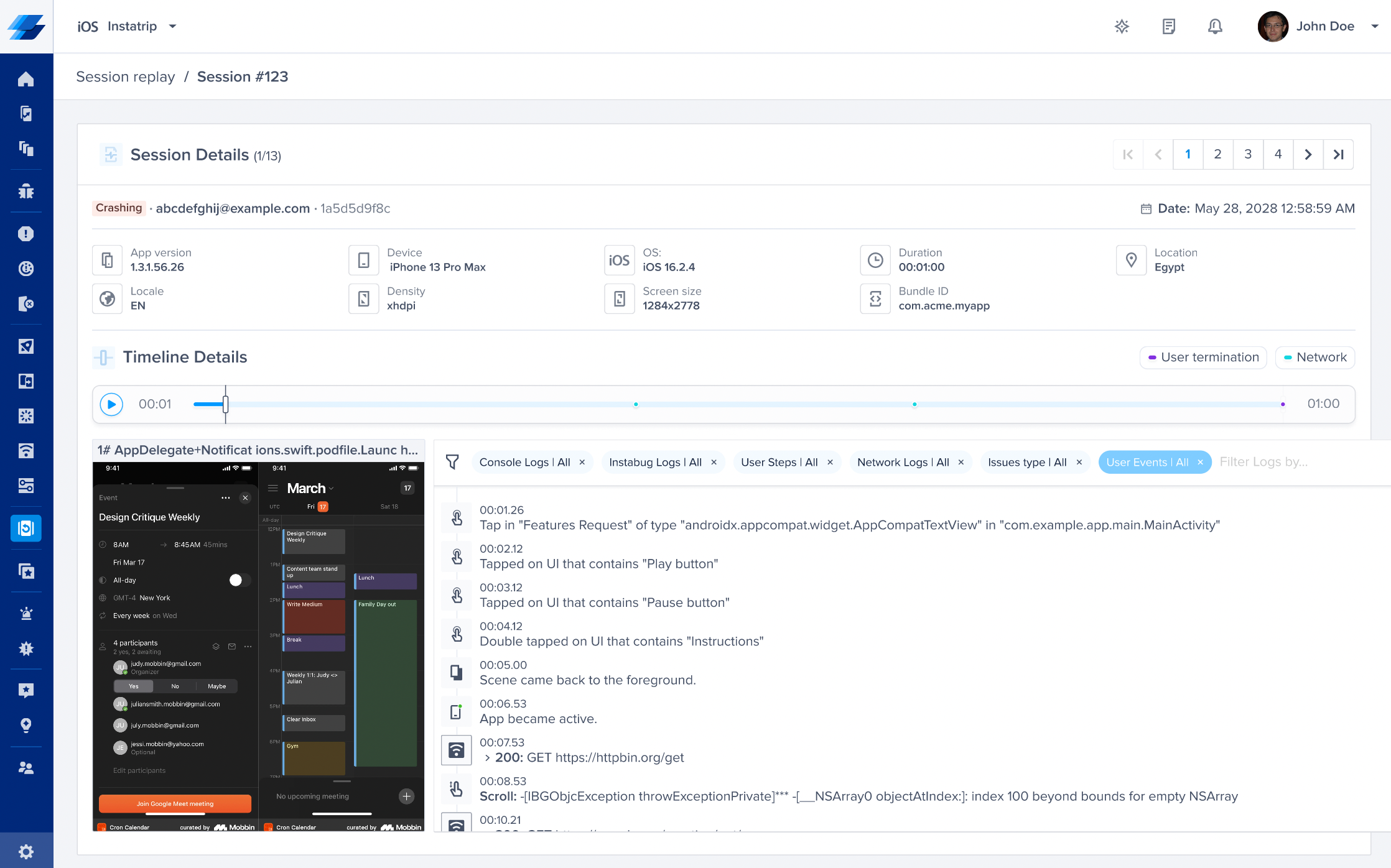Click the Home icon in sidebar
This screenshot has height=868, width=1391.
[26, 79]
